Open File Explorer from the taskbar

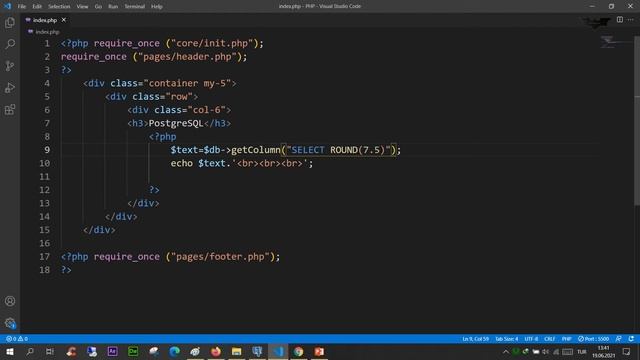pos(236,351)
